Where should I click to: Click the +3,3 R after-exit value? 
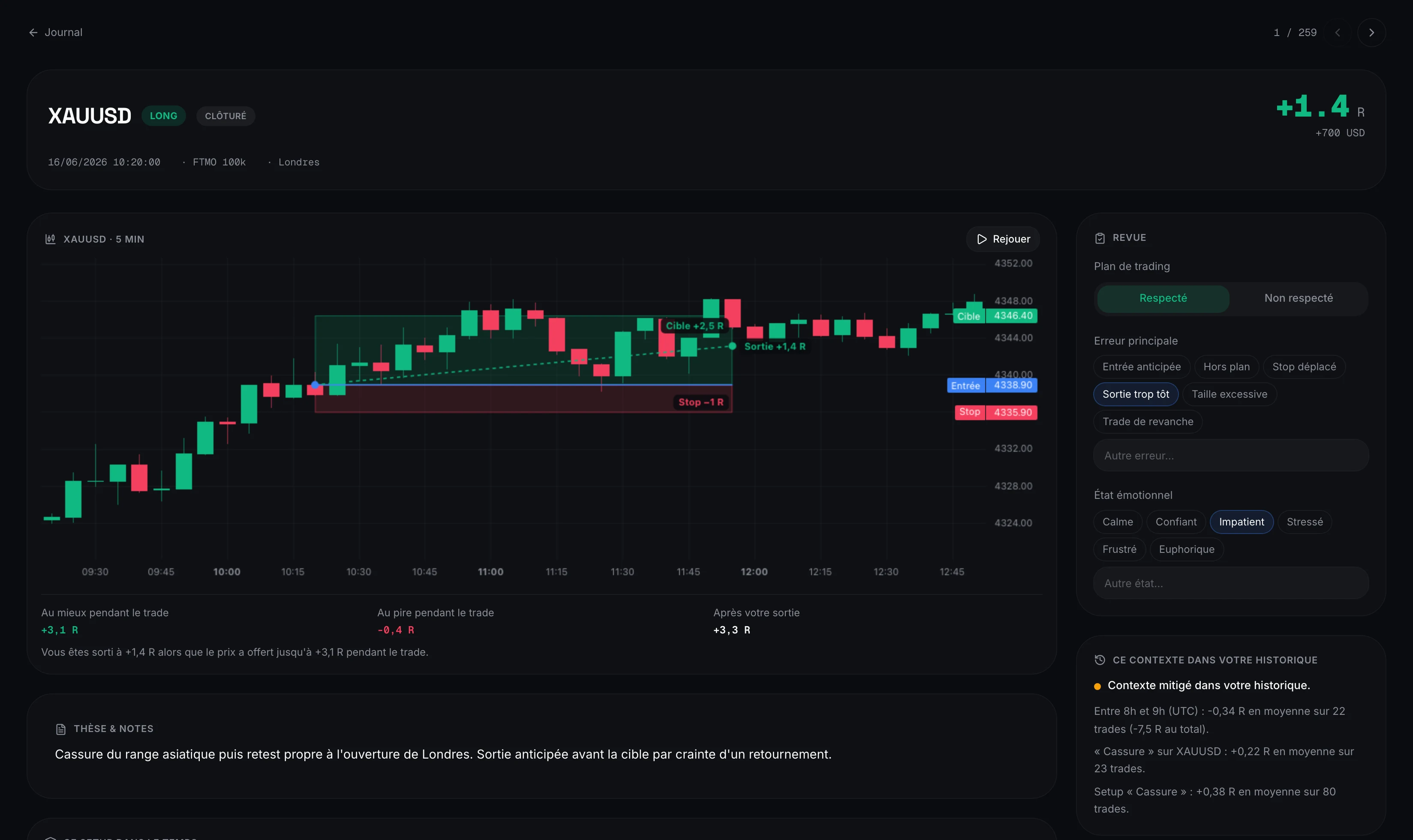731,630
